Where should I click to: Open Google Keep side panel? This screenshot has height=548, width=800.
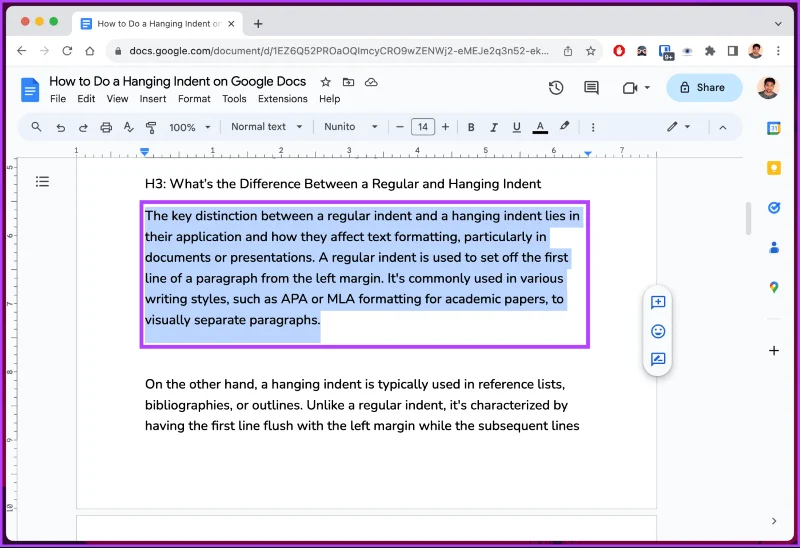(x=773, y=168)
